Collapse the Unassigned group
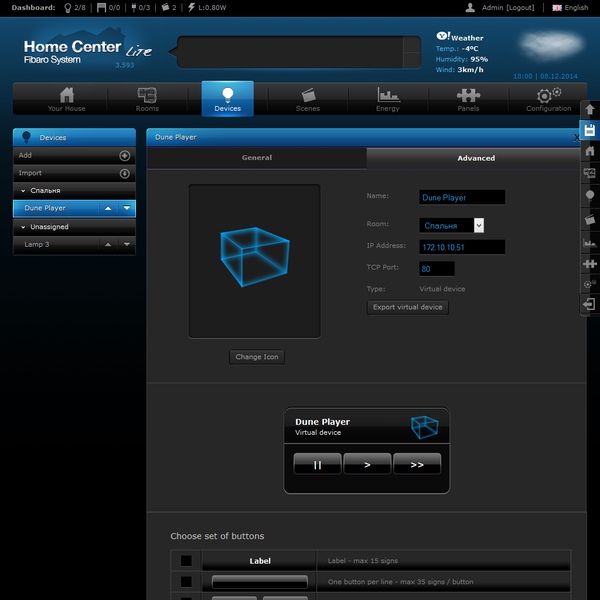 pos(23,227)
